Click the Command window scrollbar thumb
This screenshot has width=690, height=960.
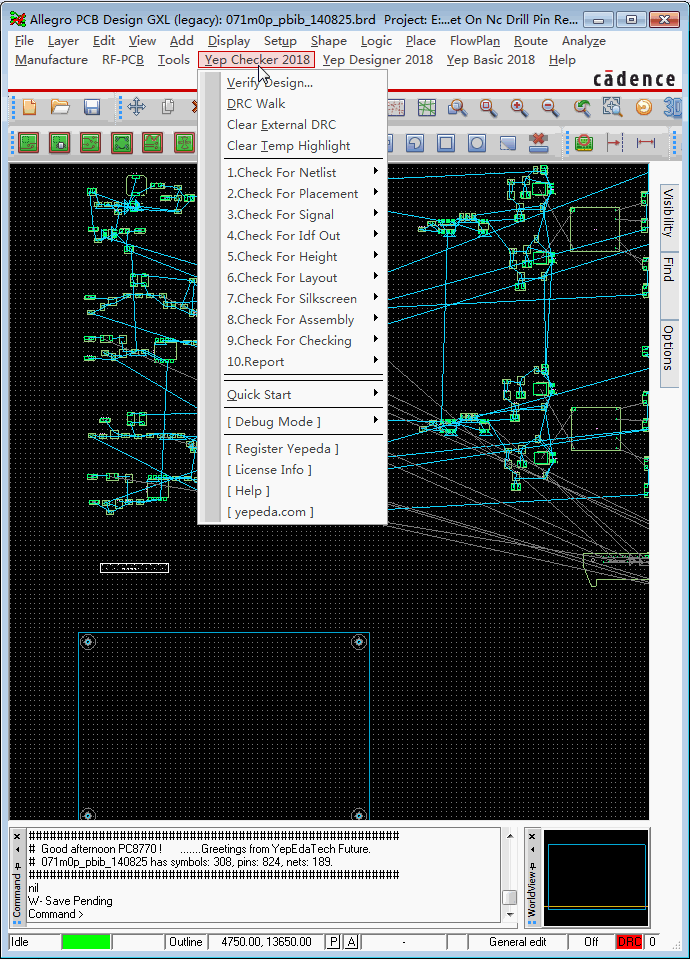click(509, 897)
